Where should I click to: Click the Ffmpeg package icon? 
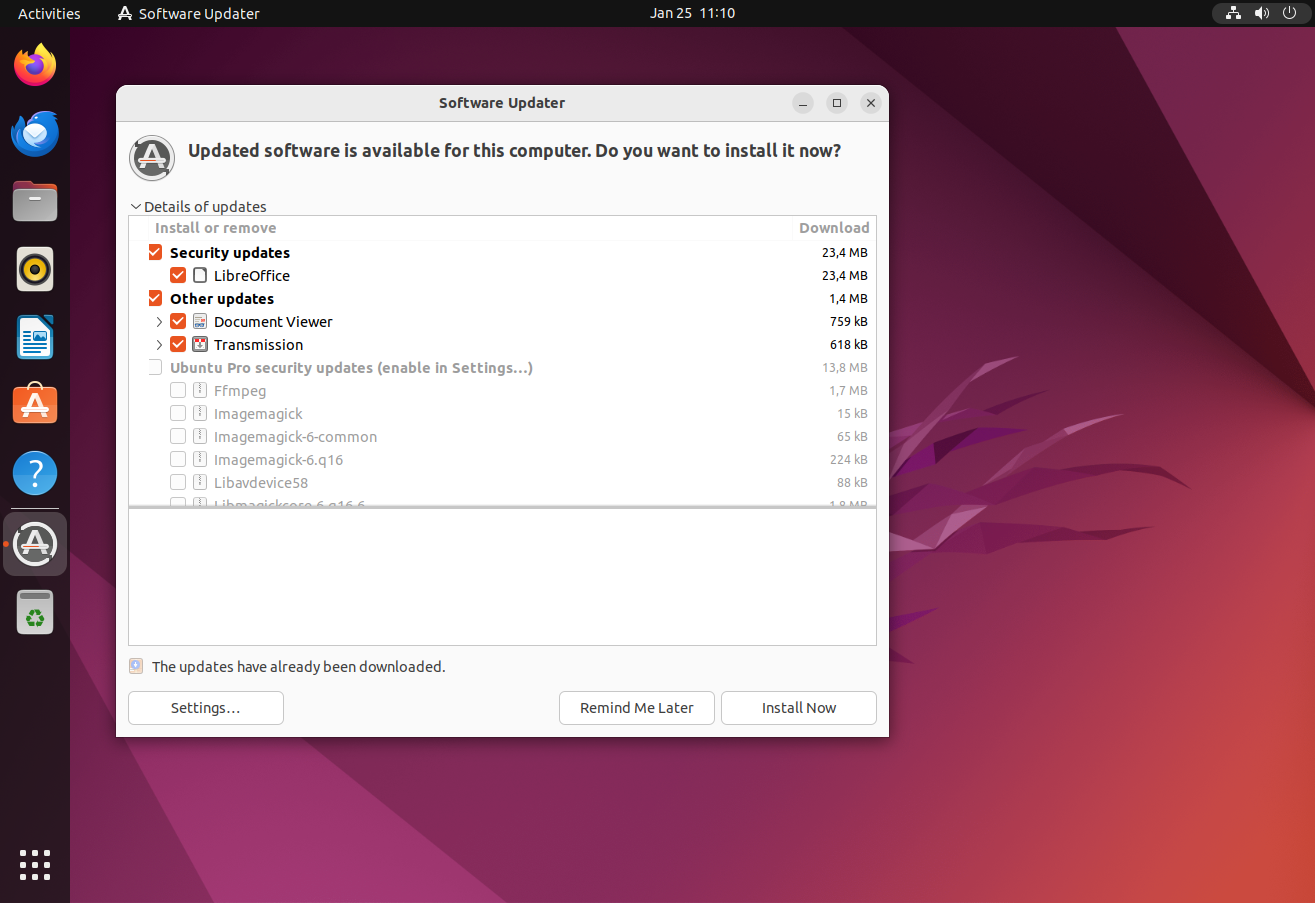(200, 390)
